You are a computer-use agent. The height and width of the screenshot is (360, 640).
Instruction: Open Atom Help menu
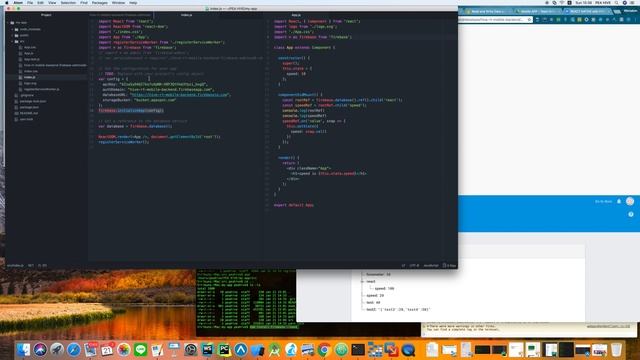pos(133,3)
